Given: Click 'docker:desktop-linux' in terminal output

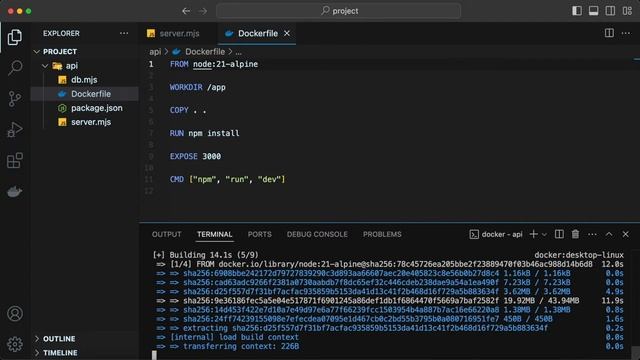Looking at the screenshot, I should point(579,255).
